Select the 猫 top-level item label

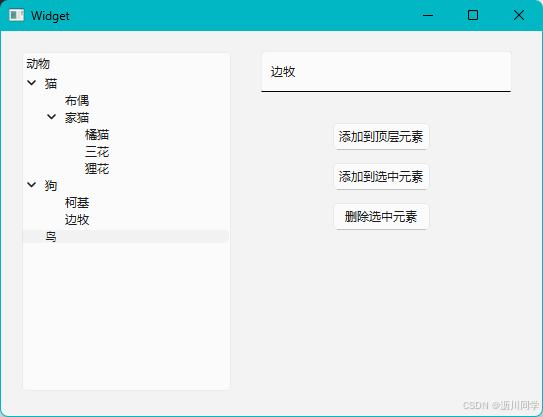[51, 83]
